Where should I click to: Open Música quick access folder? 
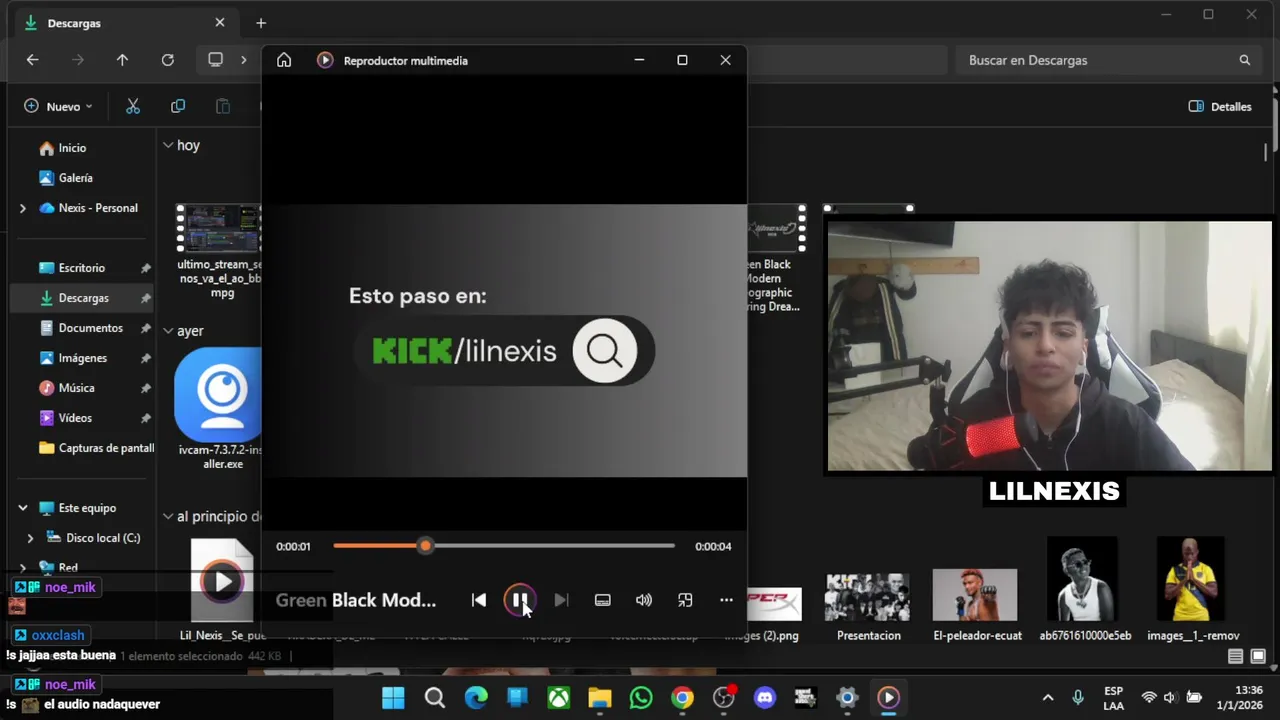(76, 388)
